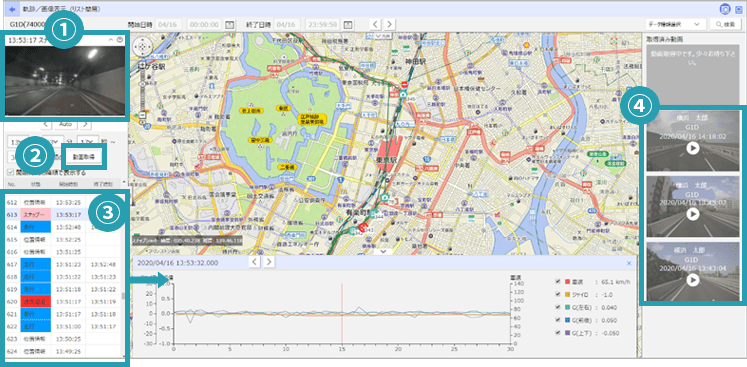
Task: Click end date field 04/16
Action: (x=286, y=24)
